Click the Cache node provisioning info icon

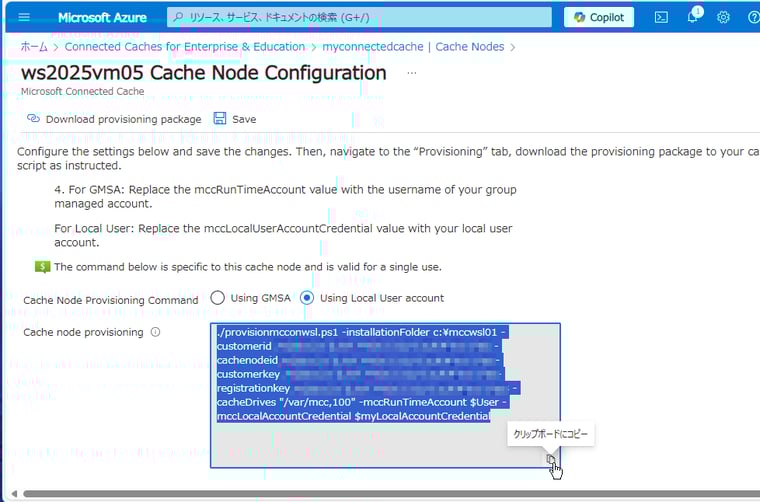[x=155, y=332]
